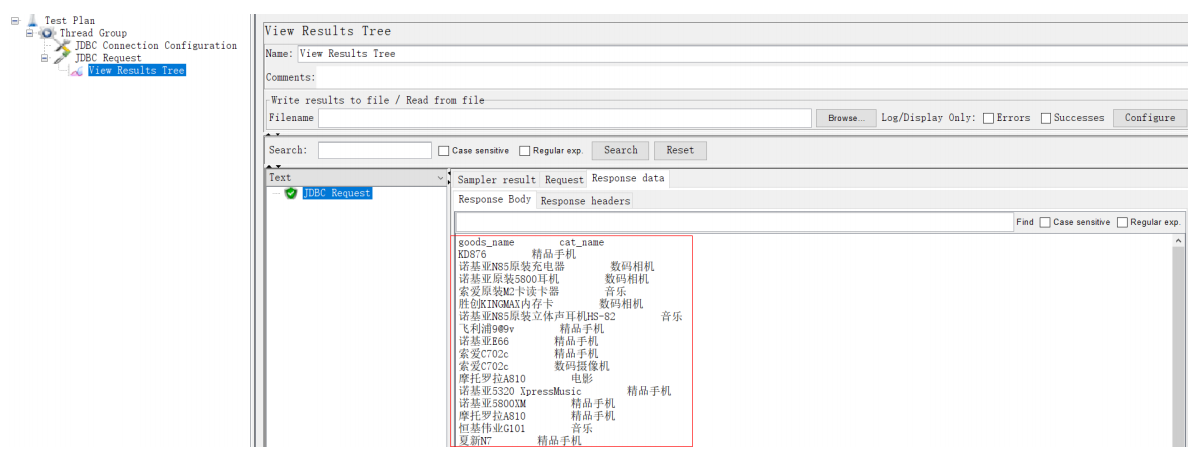Click the 诺基亚5800XM result row
This screenshot has height=456, width=1196.
tap(536, 403)
